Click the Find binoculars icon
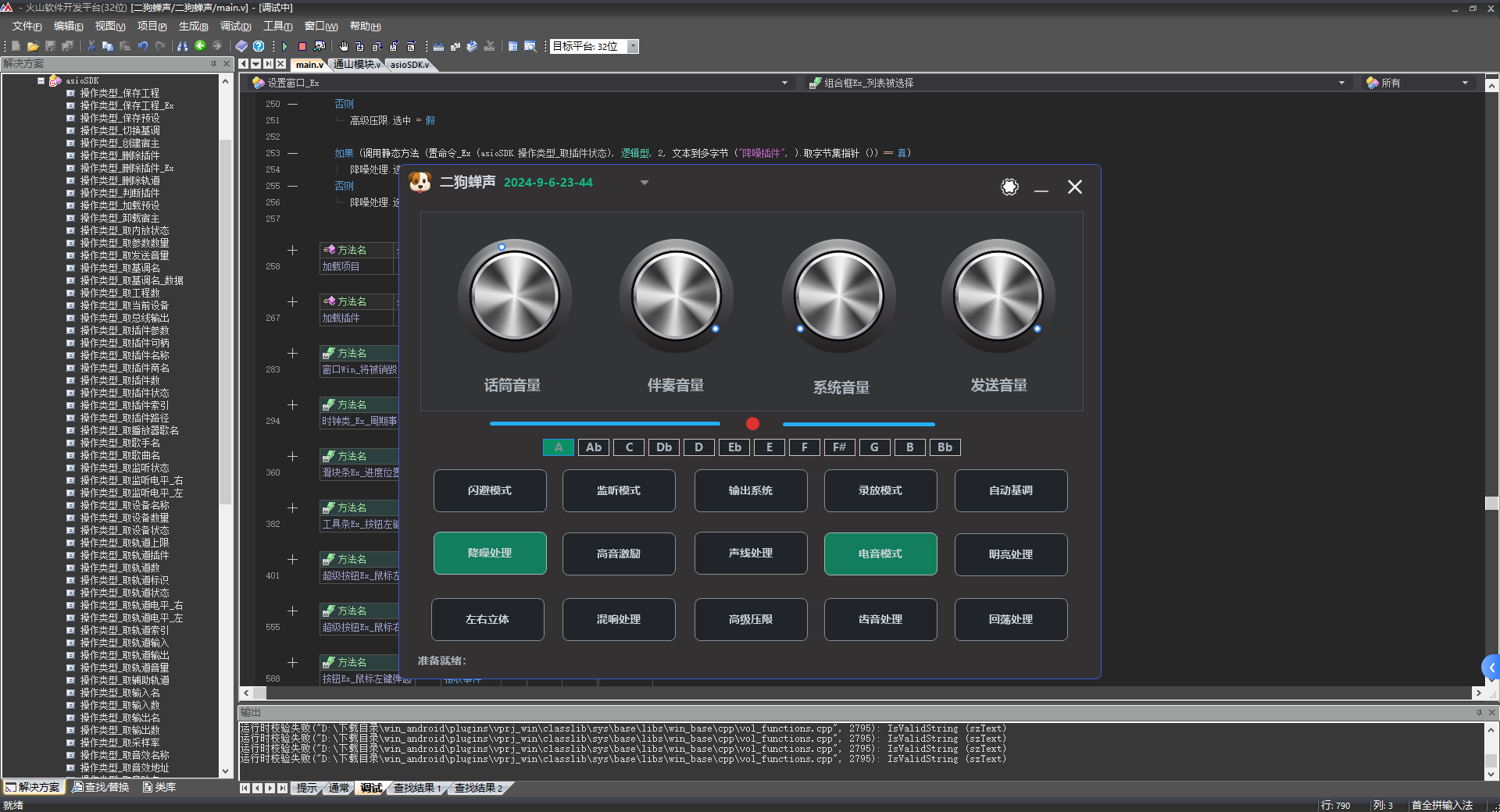1500x812 pixels. (x=183, y=46)
